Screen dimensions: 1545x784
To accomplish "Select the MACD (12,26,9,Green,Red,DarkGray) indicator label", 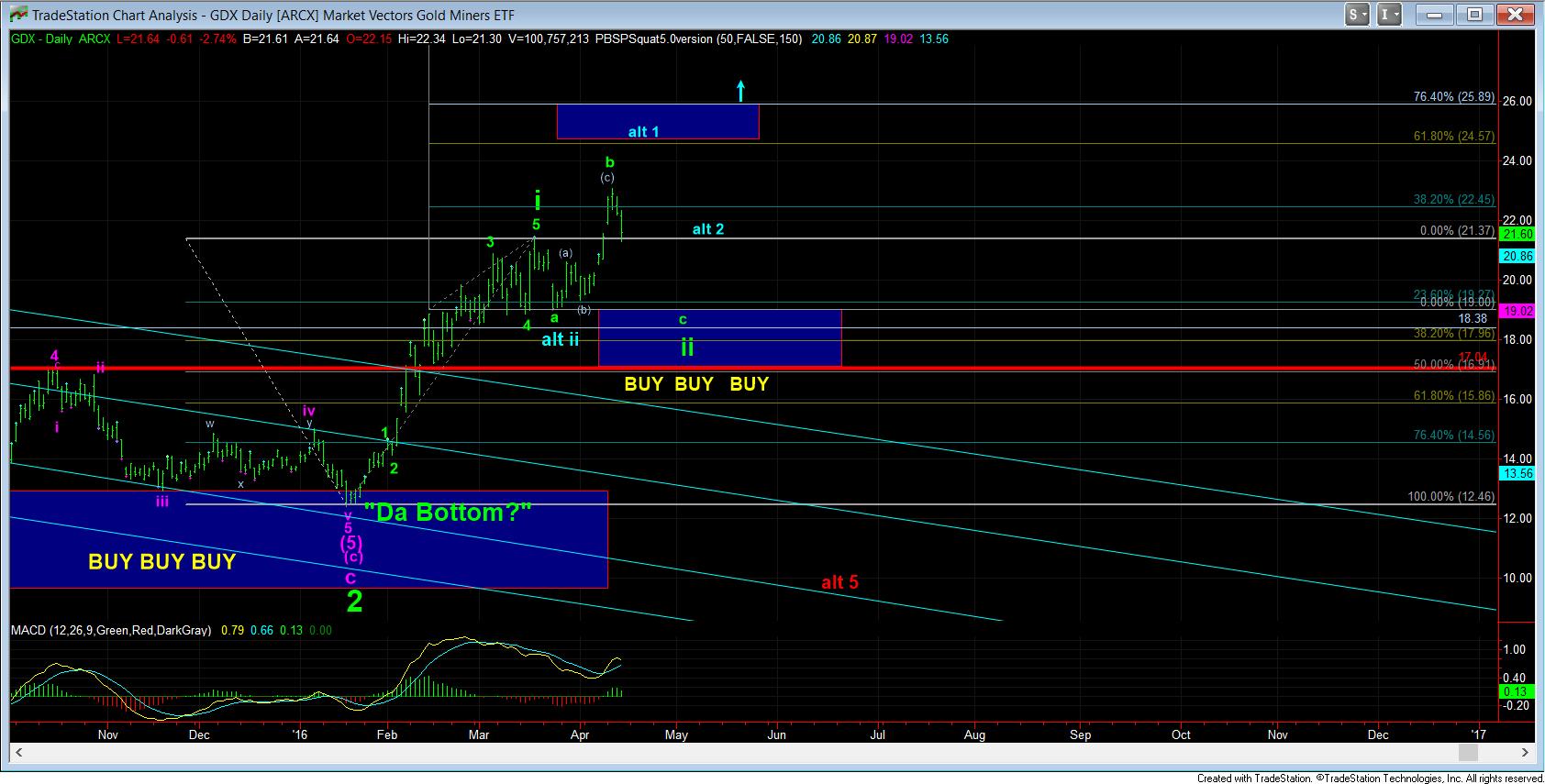I will pyautogui.click(x=111, y=631).
